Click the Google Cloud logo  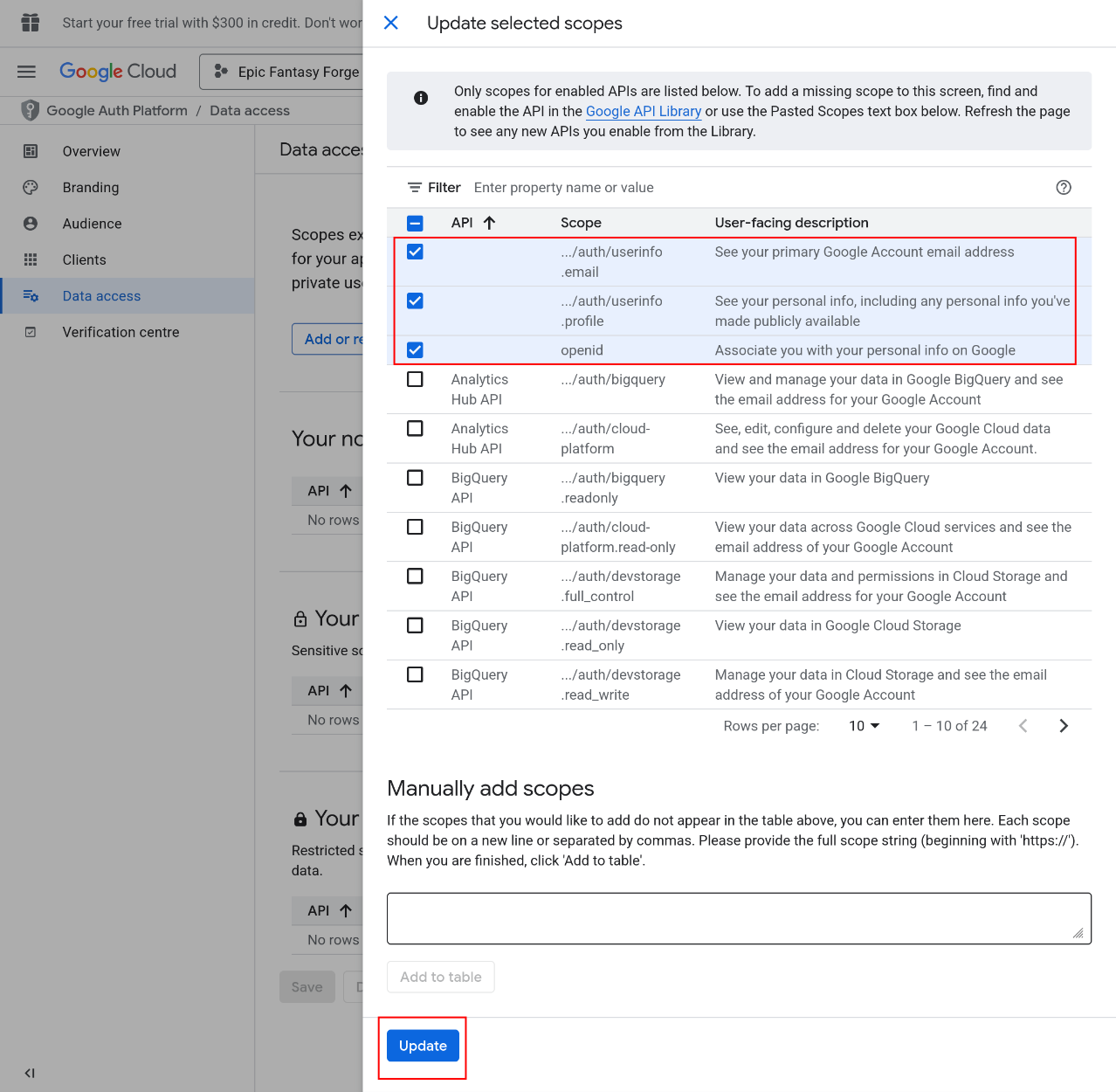tap(118, 71)
